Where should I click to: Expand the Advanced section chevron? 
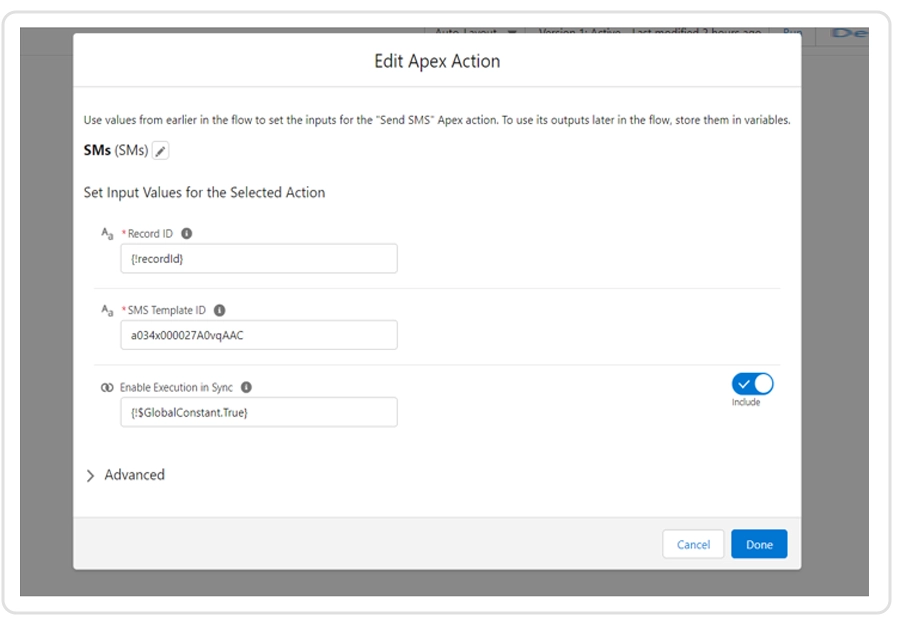point(92,476)
